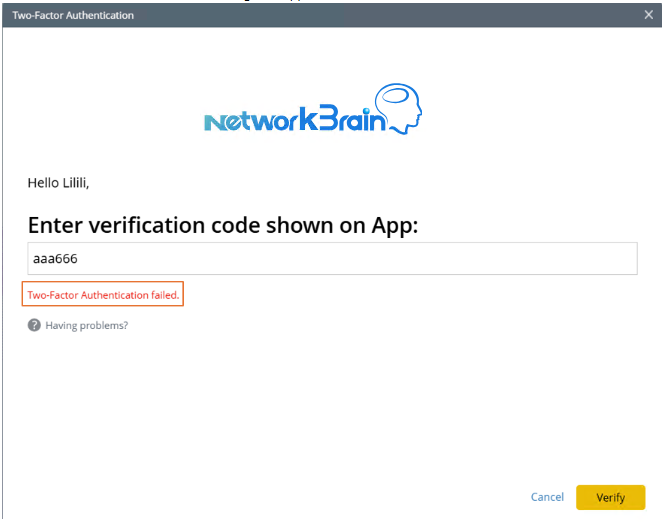This screenshot has width=662, height=525.
Task: Click the 'Enter verification code shown on App:' heading
Action: pos(223,225)
